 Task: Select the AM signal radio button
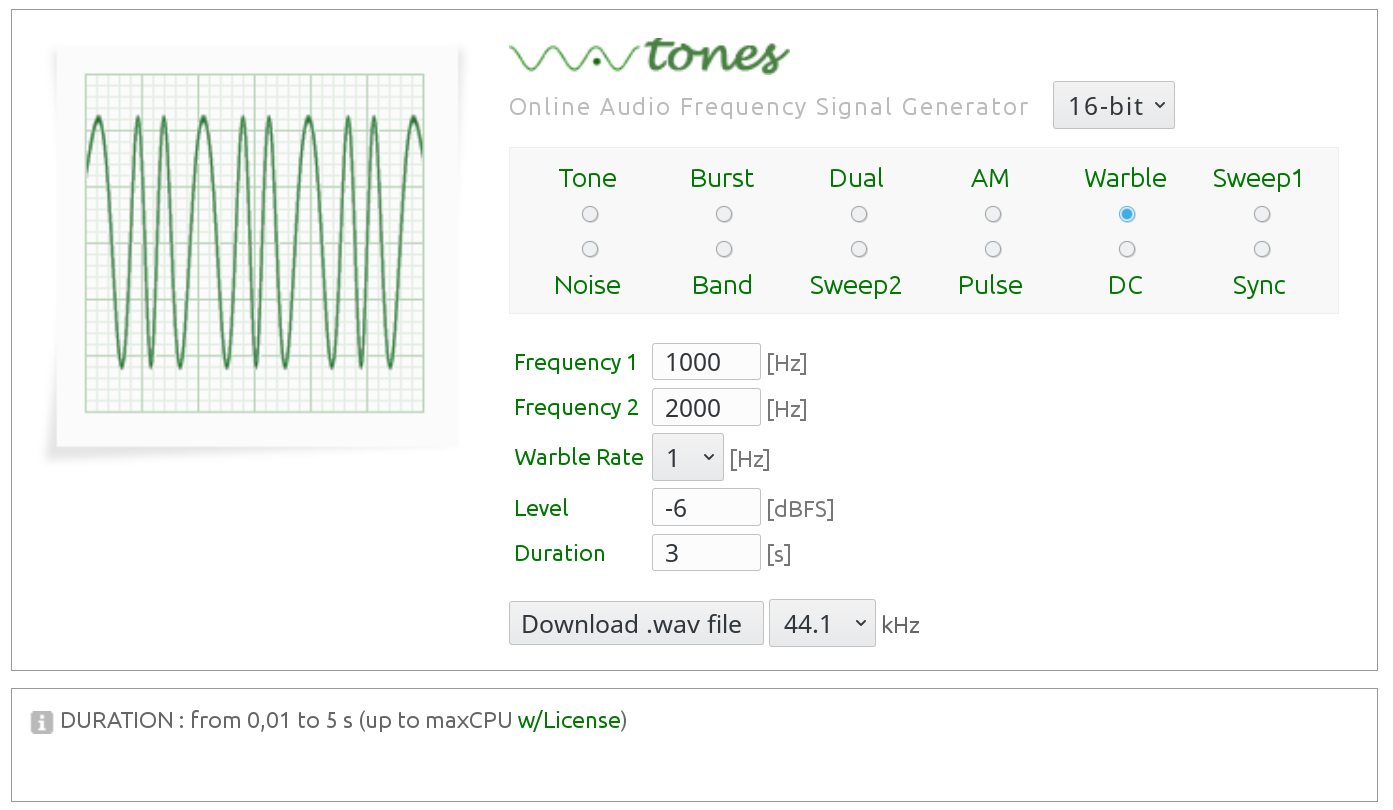[x=992, y=214]
